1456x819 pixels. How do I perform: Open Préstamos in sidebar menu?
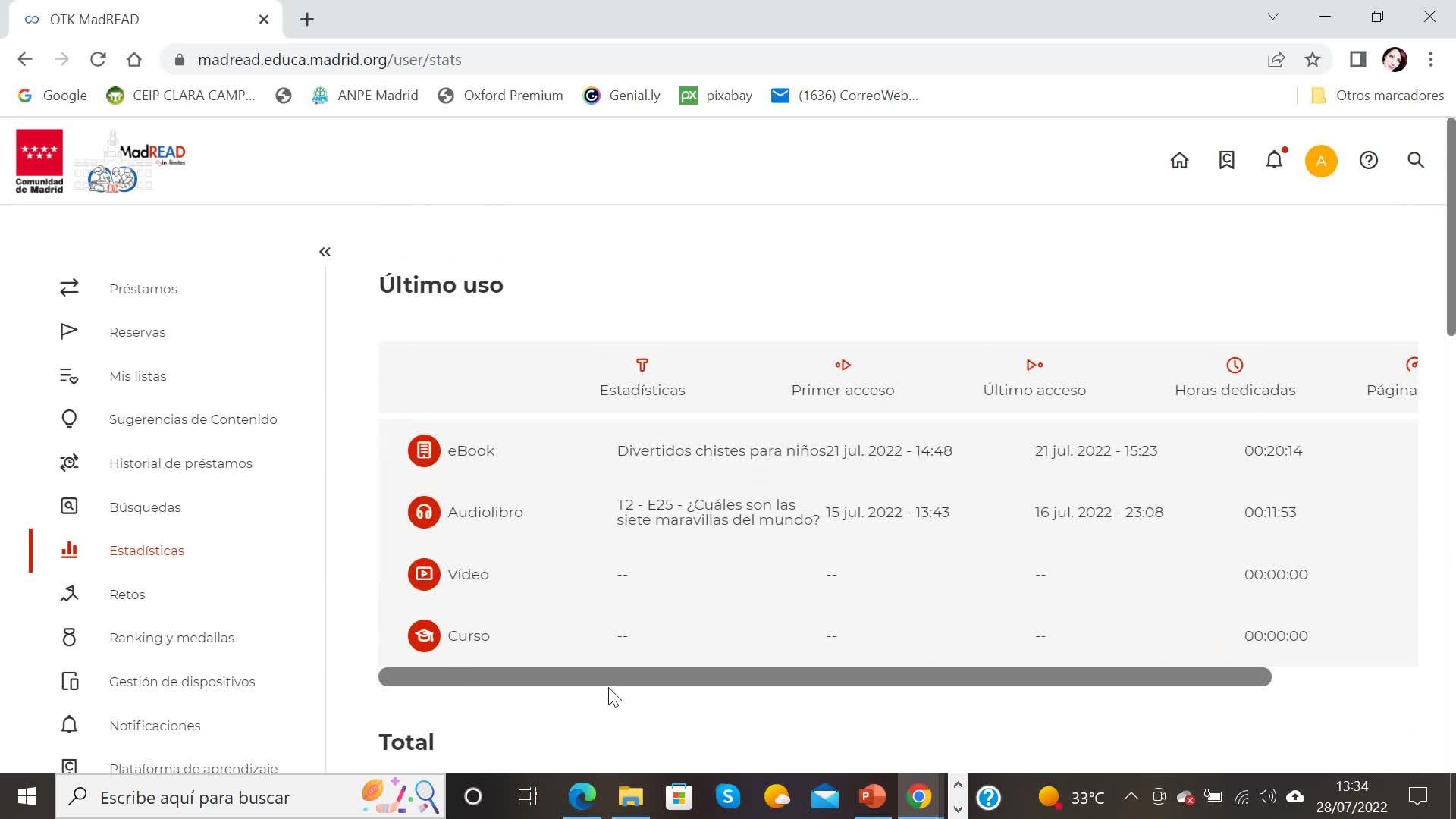point(143,289)
